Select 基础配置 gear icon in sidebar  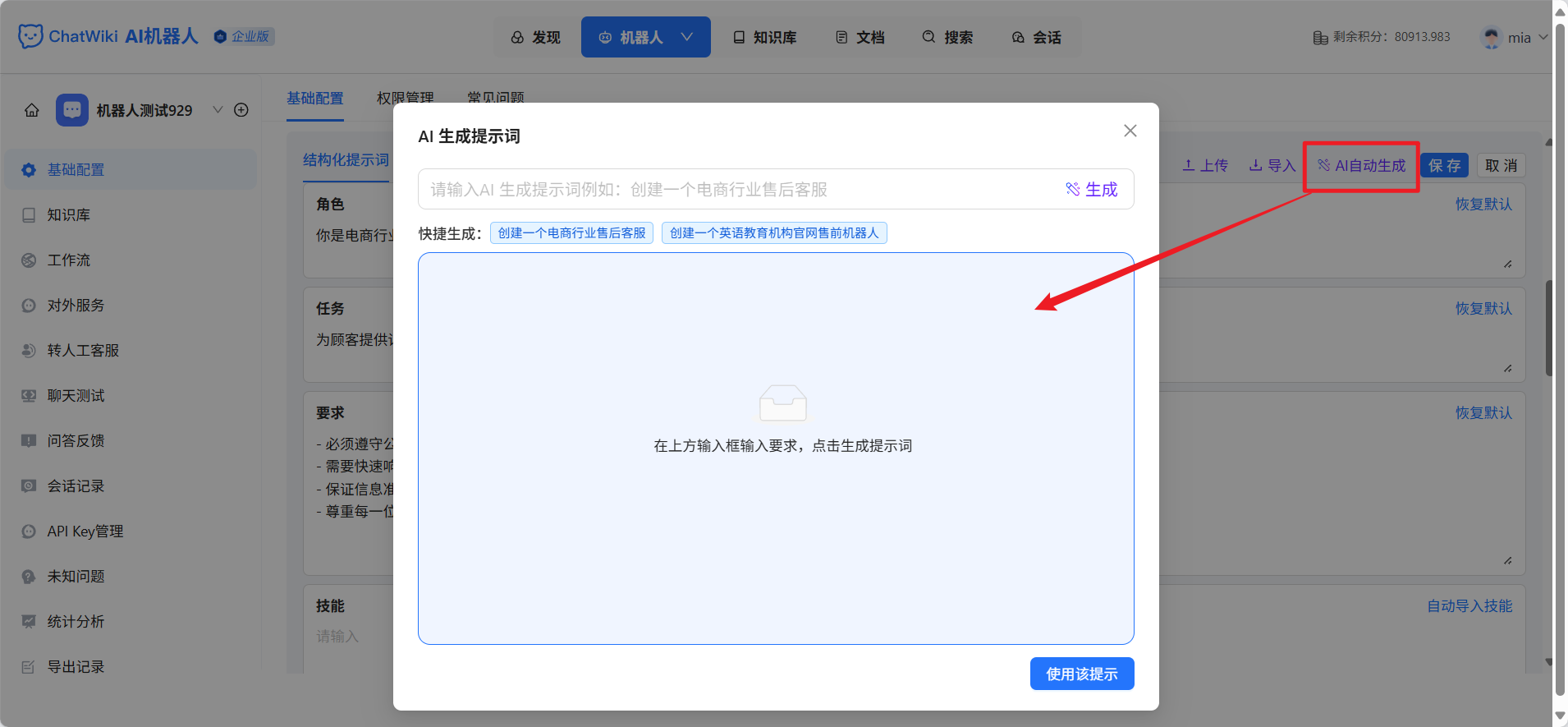pos(29,170)
